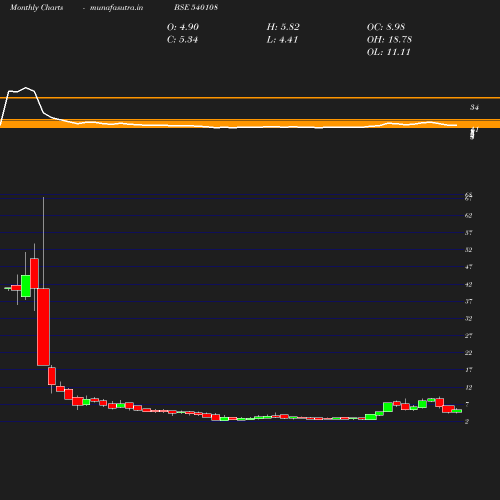This screenshot has width=500, height=500.
Task: Click the price axis label "57"
Action: point(468,233)
